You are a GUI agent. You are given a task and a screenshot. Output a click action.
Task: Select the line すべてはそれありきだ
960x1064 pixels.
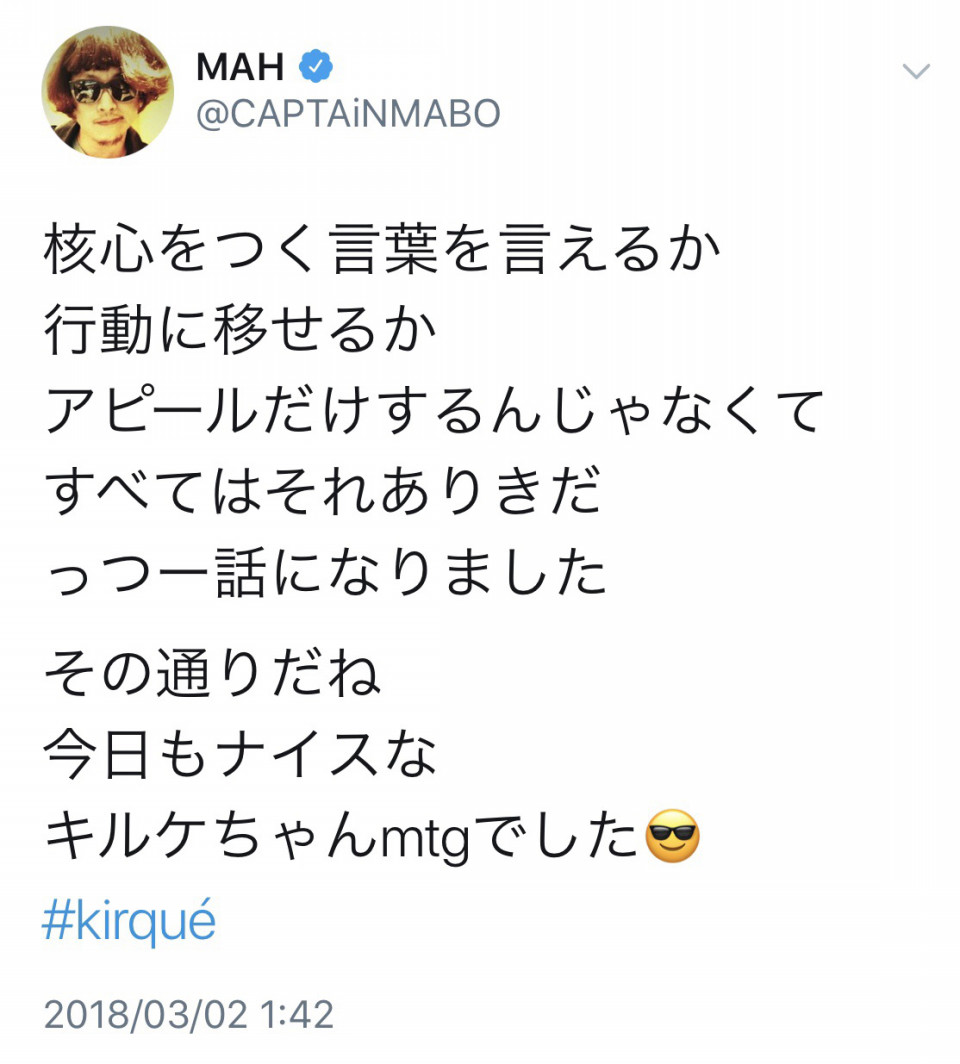click(x=323, y=491)
